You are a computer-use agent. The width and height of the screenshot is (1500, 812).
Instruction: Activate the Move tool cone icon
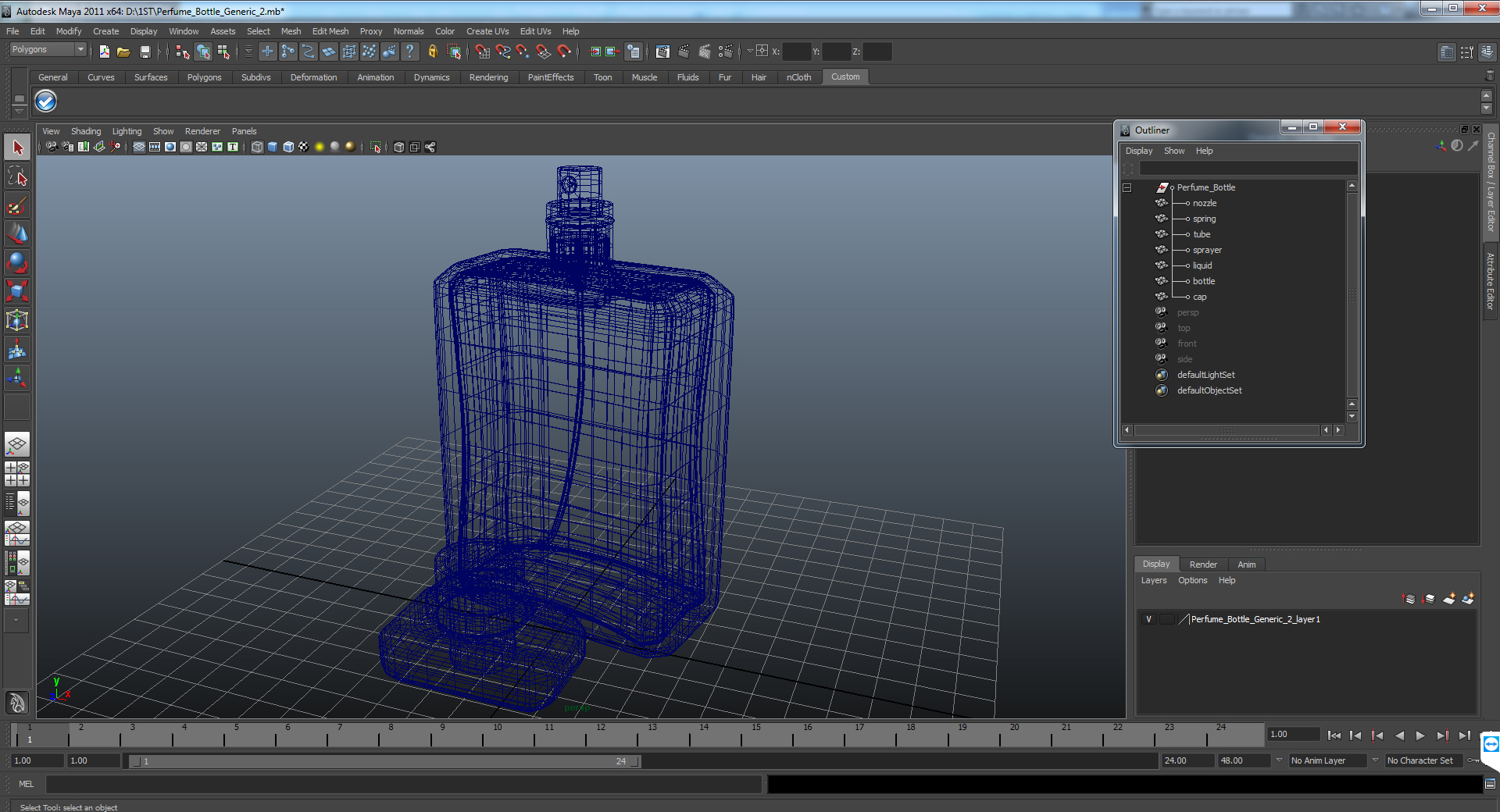(17, 233)
